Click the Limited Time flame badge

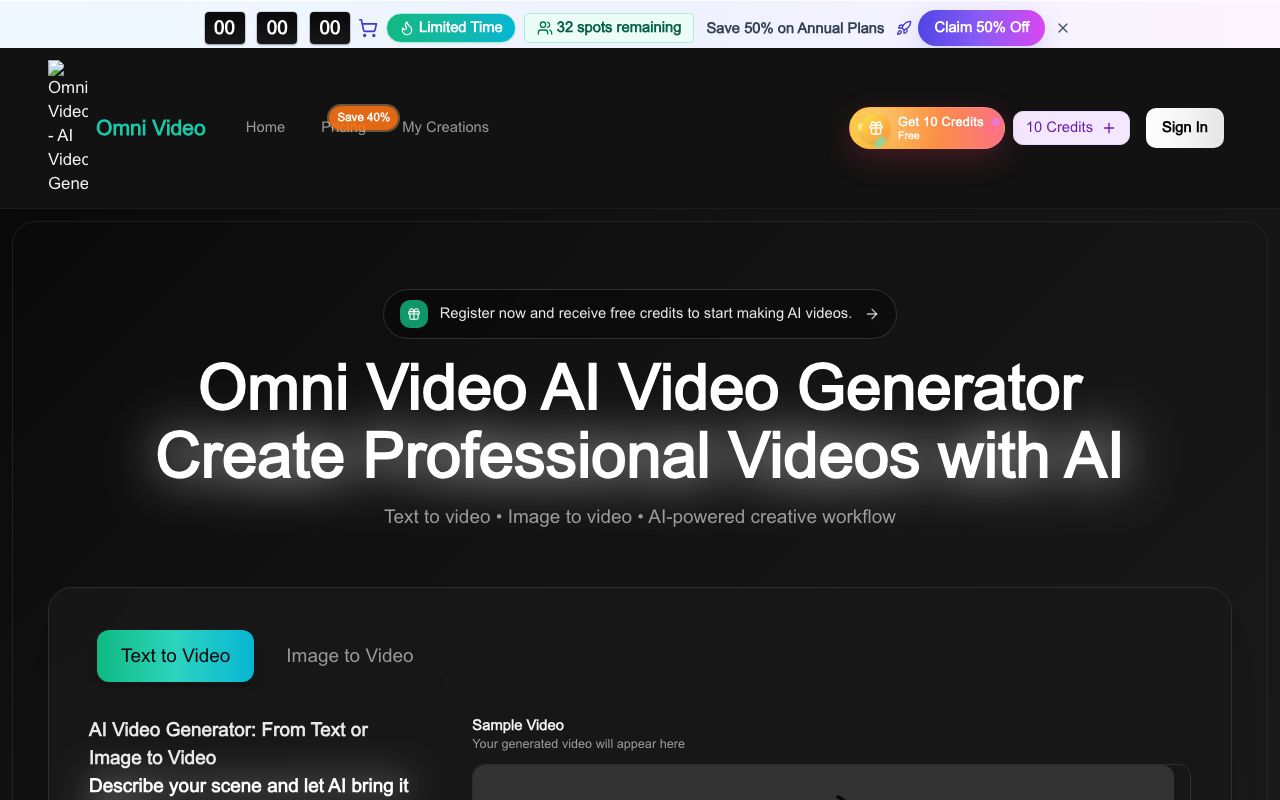[451, 28]
